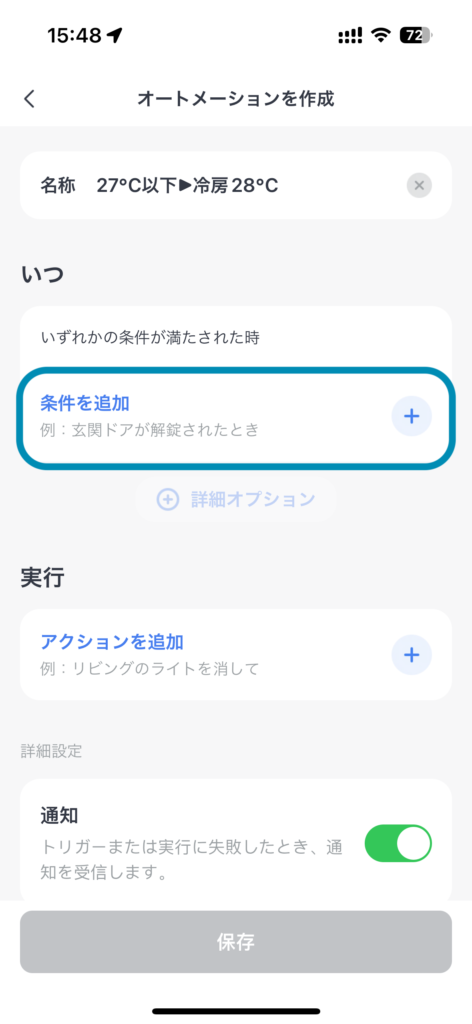The height and width of the screenshot is (1024, 472).
Task: Tap the オートメーションを作成 page title
Action: tap(236, 99)
